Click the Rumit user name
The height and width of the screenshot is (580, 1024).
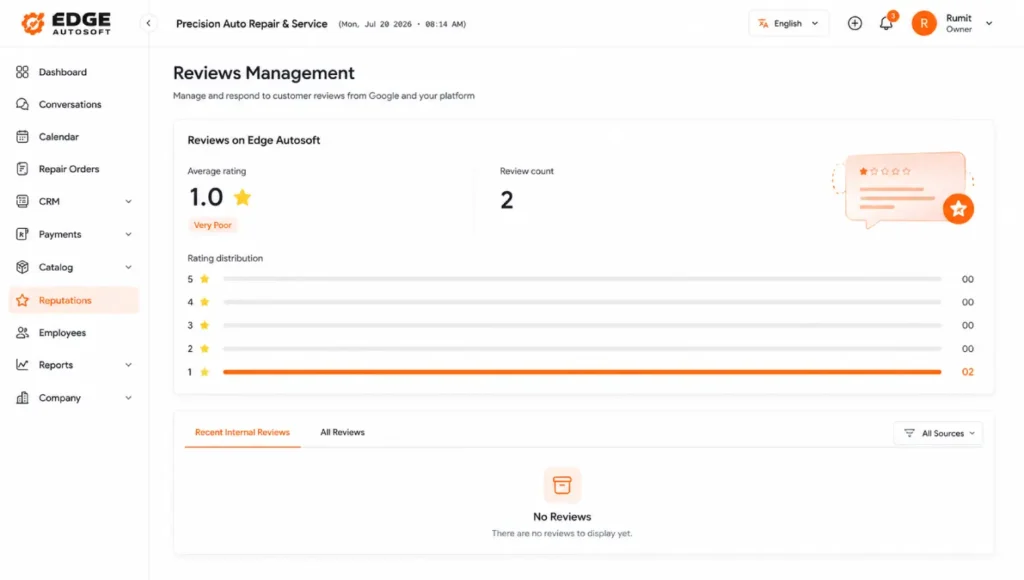pyautogui.click(x=959, y=18)
